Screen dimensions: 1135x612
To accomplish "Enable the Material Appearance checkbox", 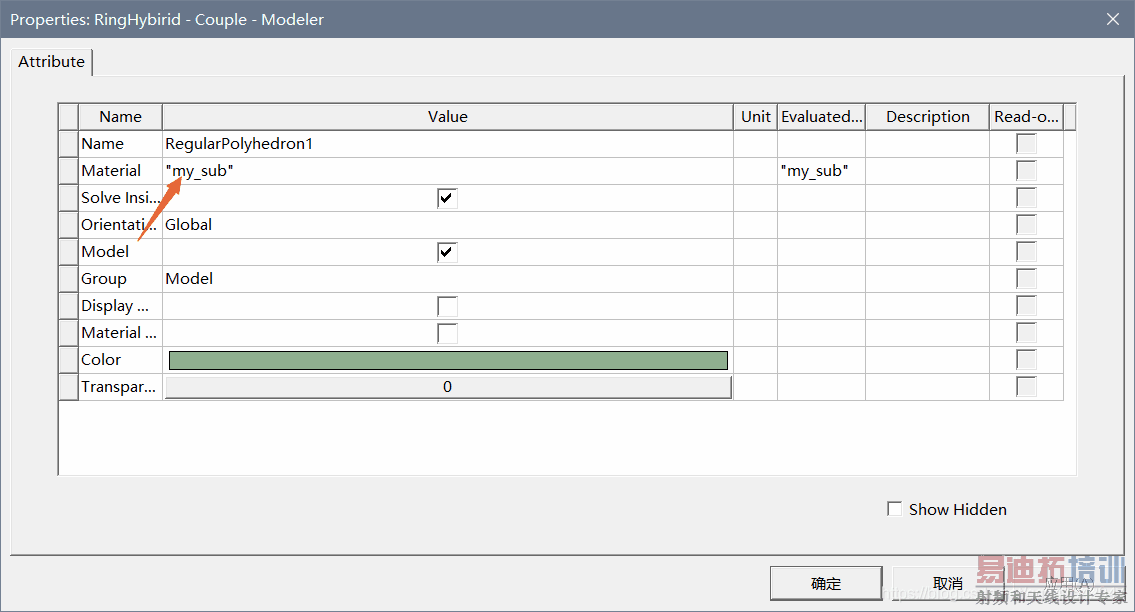I will point(447,333).
